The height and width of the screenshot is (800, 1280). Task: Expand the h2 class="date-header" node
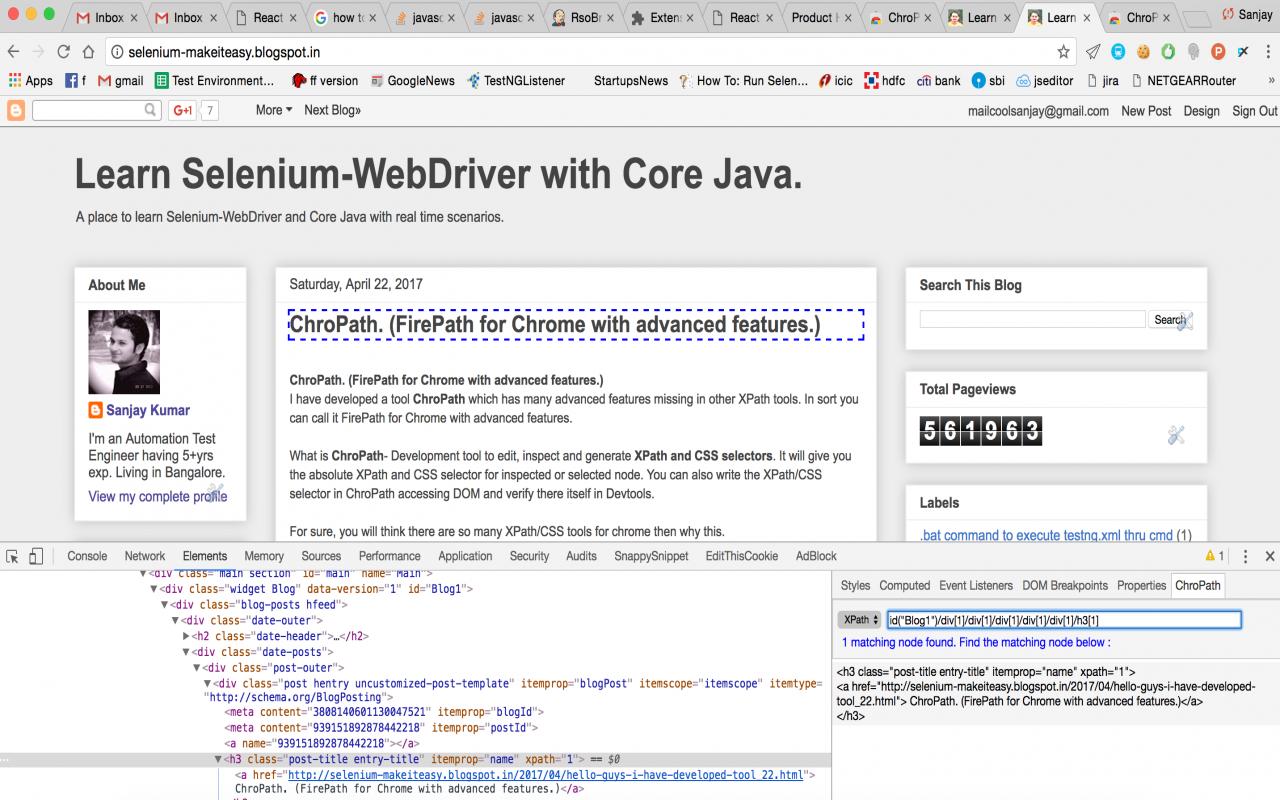point(186,636)
